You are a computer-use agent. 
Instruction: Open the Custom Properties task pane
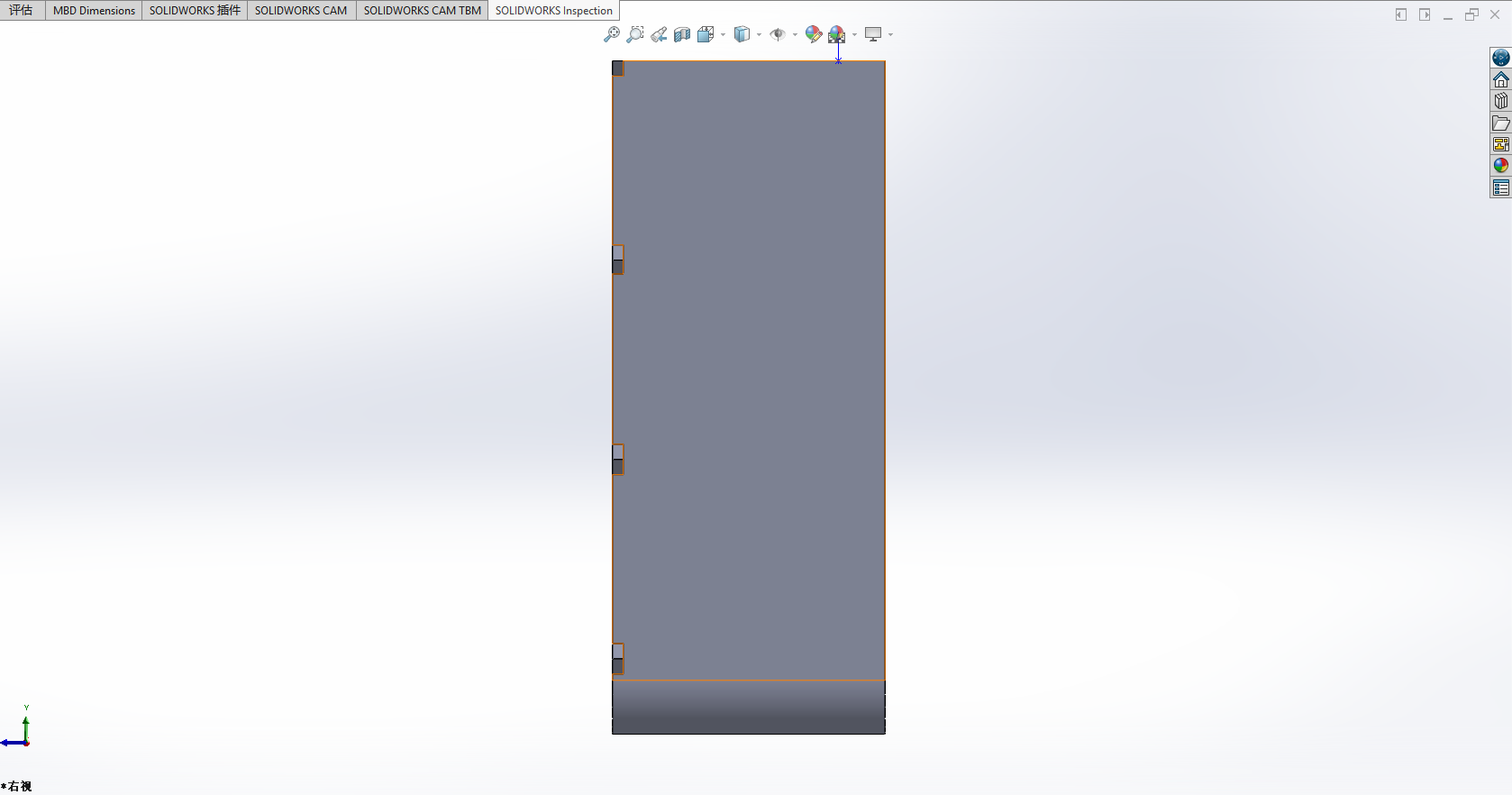click(1500, 187)
